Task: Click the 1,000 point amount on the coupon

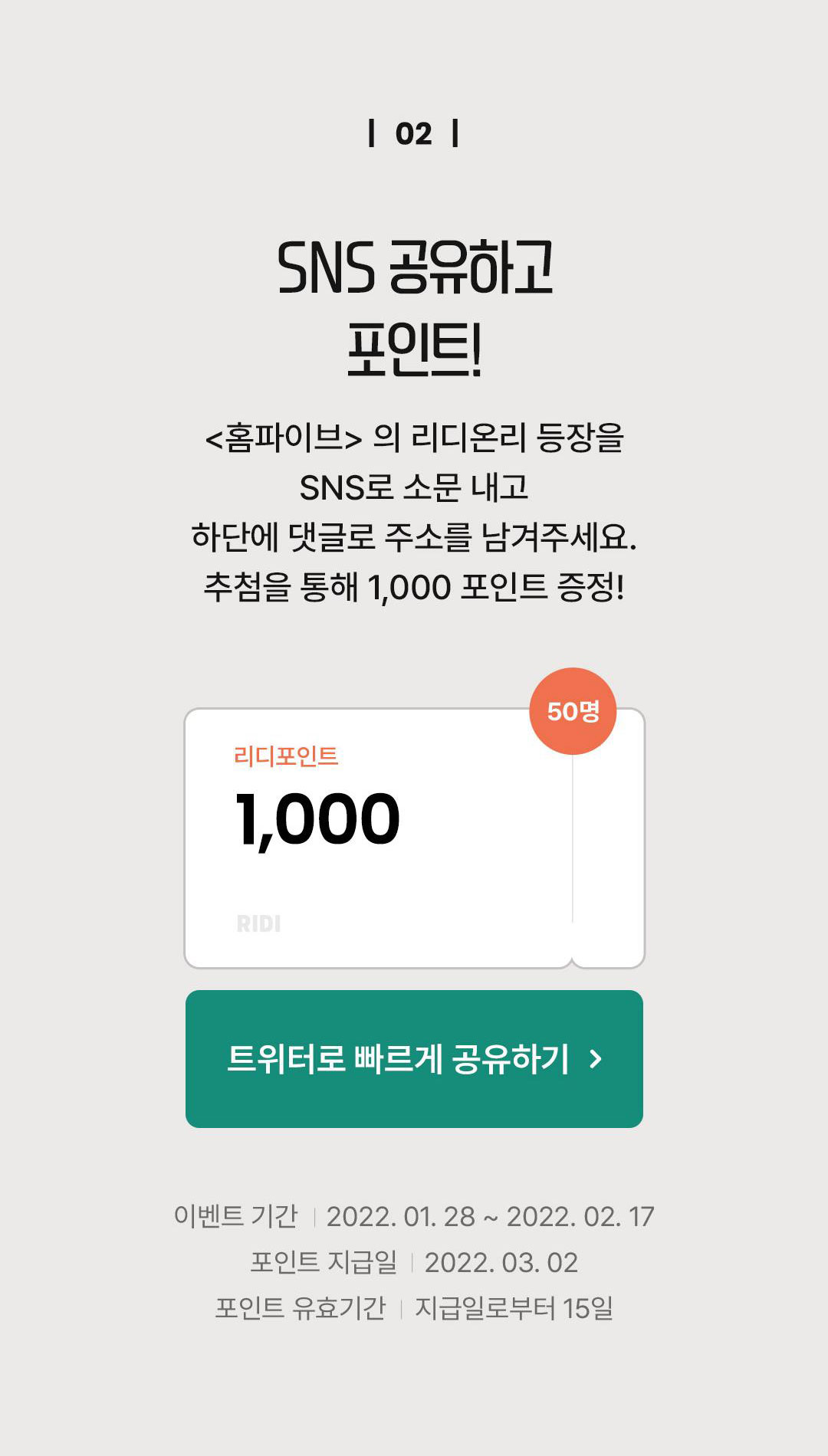Action: 317,820
